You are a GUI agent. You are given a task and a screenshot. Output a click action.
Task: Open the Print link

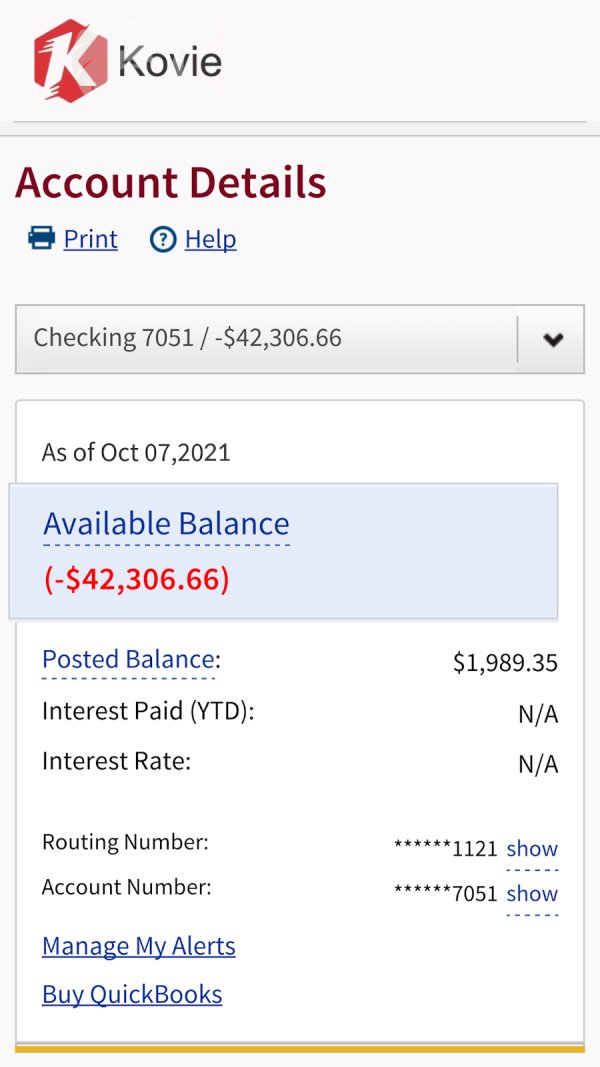coord(90,239)
